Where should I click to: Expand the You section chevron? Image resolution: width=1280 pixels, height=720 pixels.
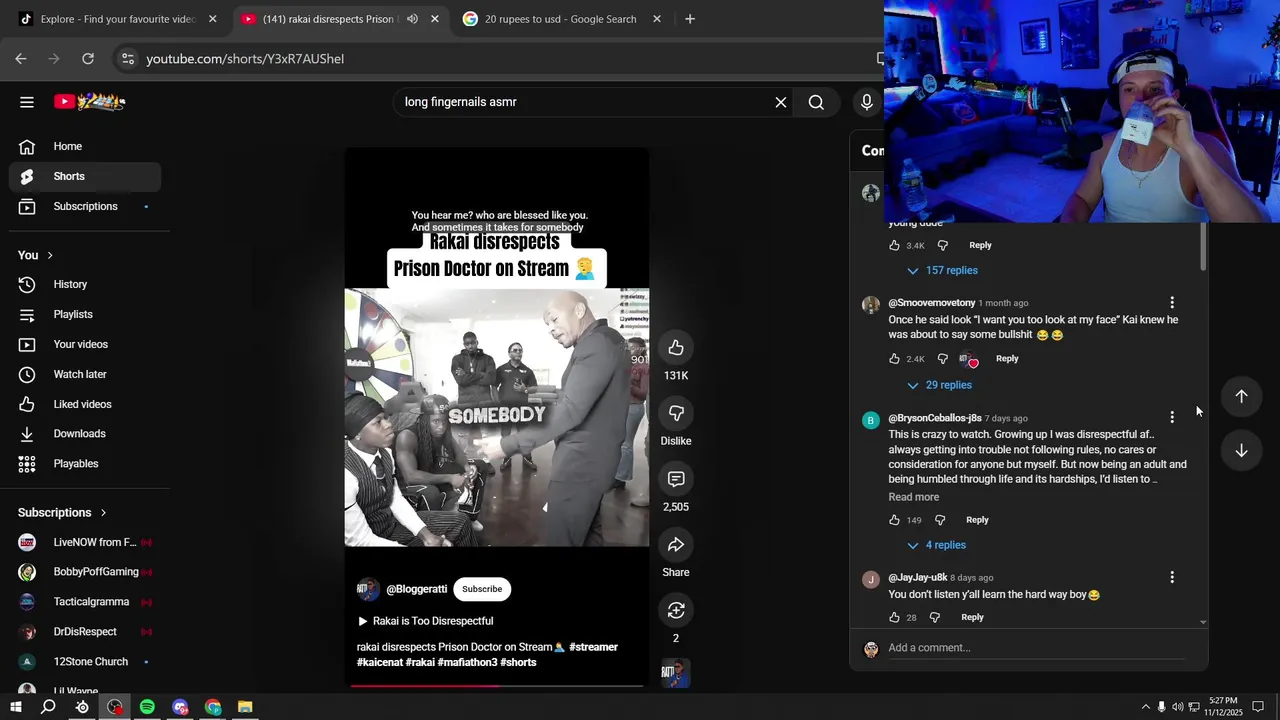50,255
